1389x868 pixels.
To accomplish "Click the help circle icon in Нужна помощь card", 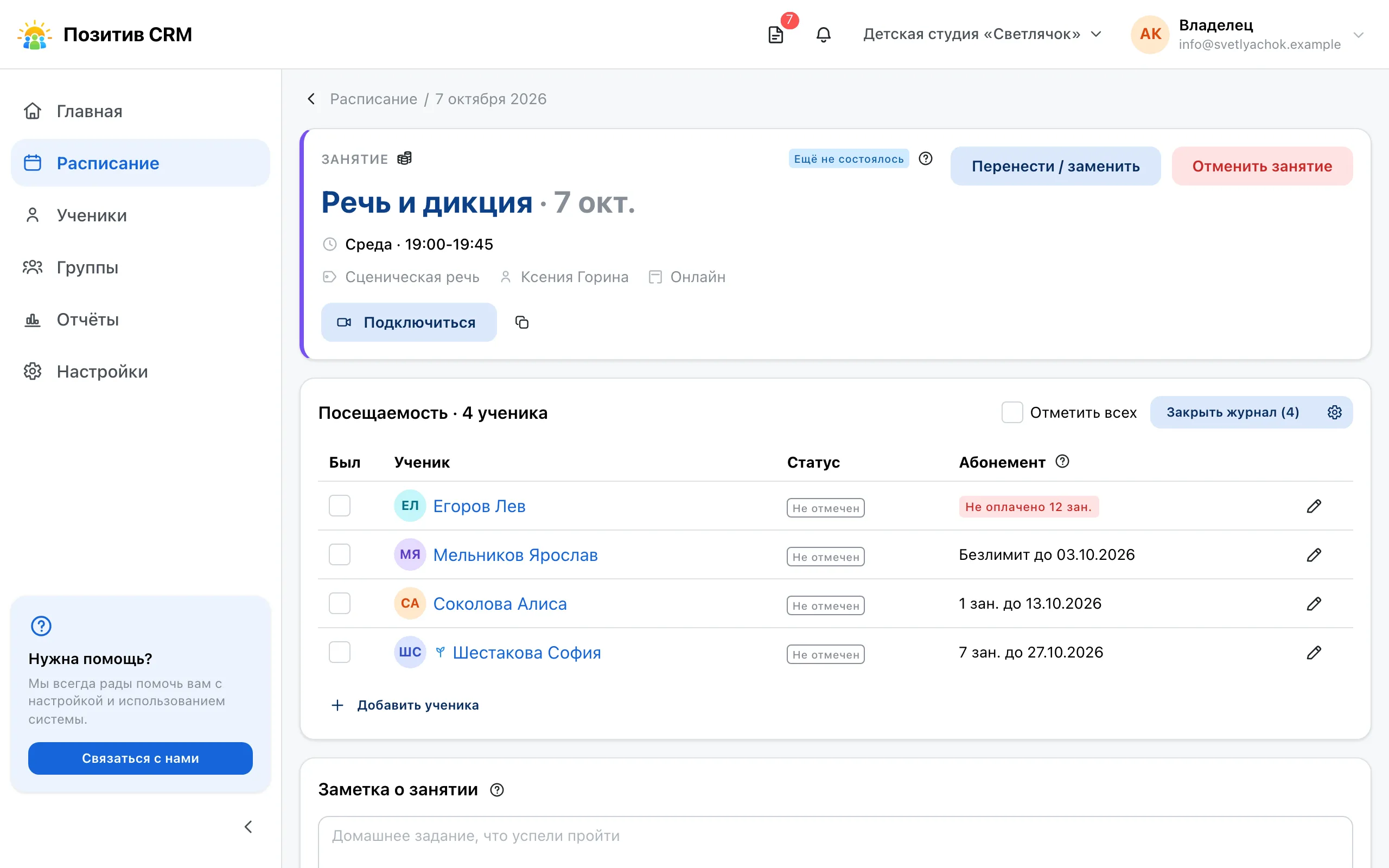I will point(41,626).
